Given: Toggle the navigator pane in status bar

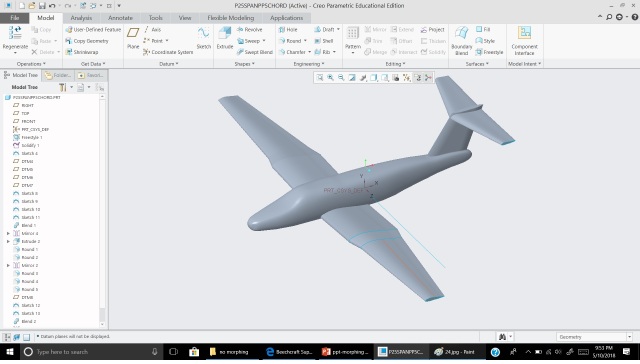Looking at the screenshot, I should click(7, 337).
